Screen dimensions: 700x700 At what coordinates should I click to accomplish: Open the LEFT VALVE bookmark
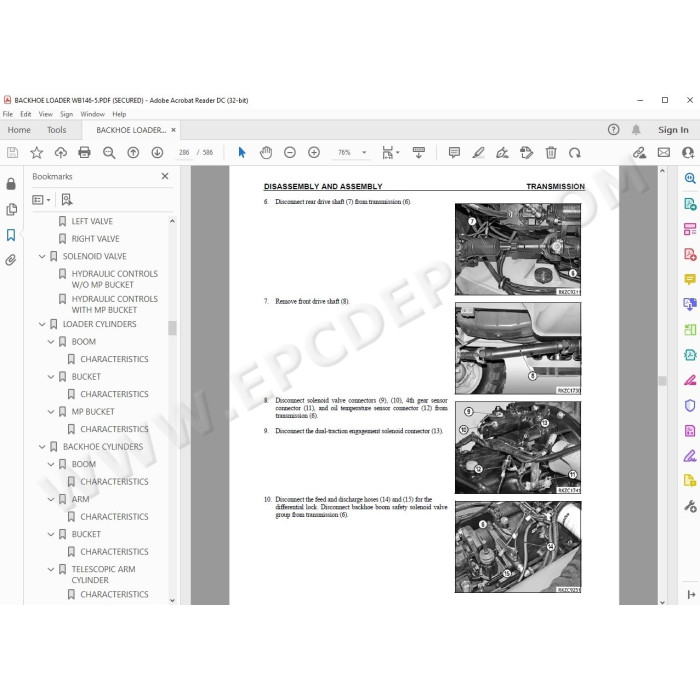click(92, 221)
